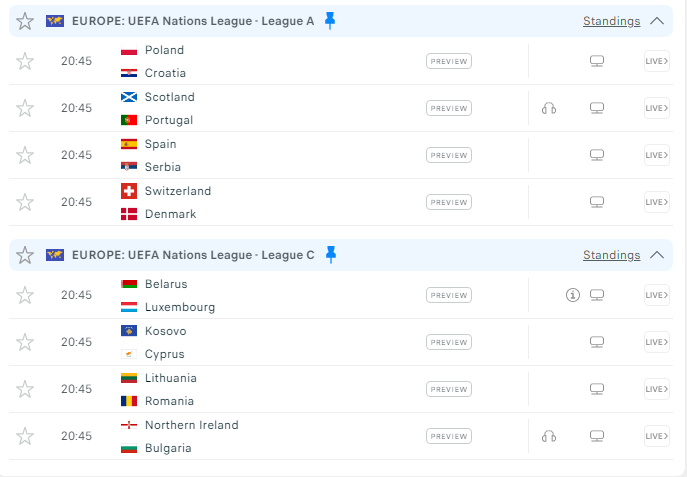Click the TV icon for Spain vs Serbia
The image size is (687, 477).
(x=597, y=155)
